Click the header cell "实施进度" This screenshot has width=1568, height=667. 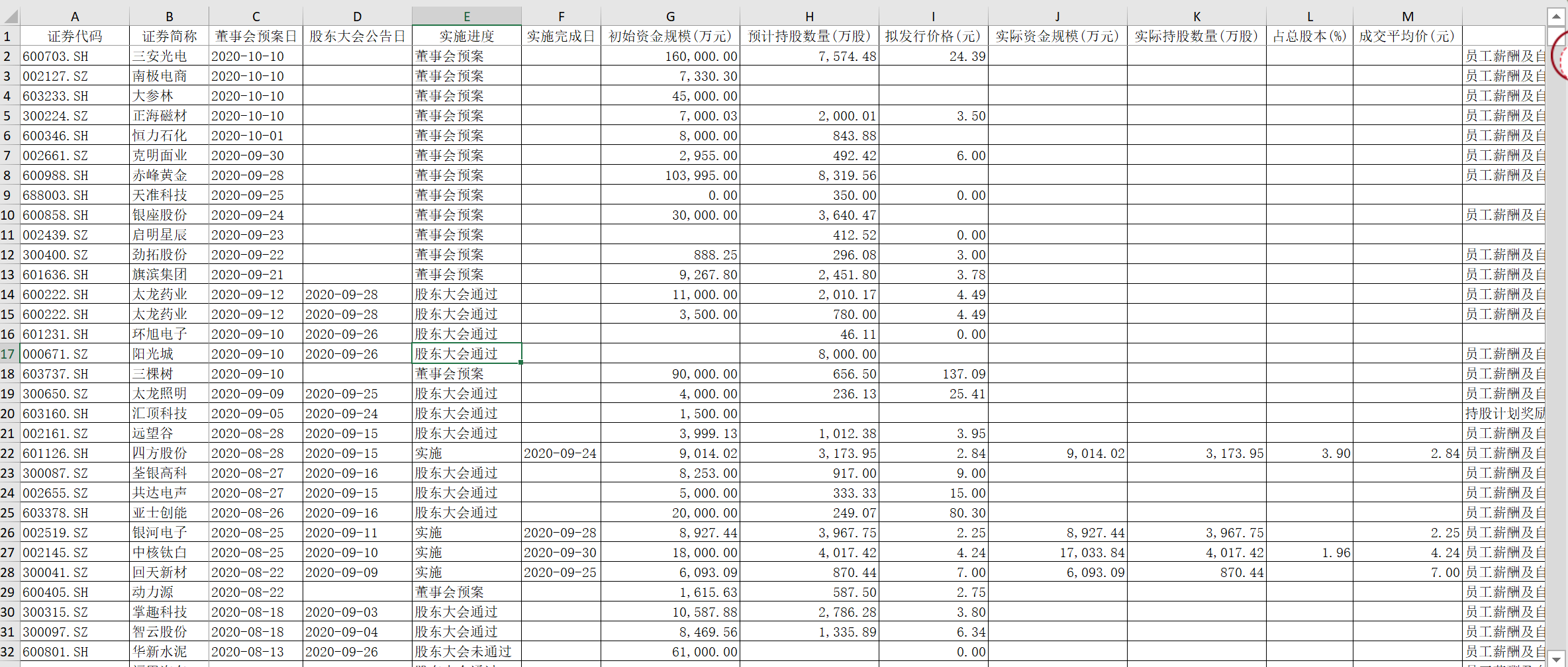click(467, 36)
